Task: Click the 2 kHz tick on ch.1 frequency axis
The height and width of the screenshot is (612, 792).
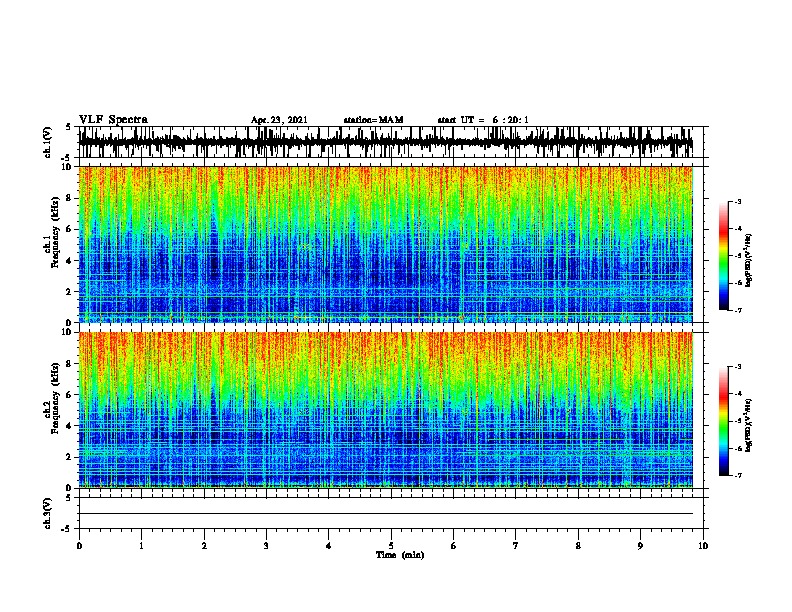Action: [x=70, y=292]
